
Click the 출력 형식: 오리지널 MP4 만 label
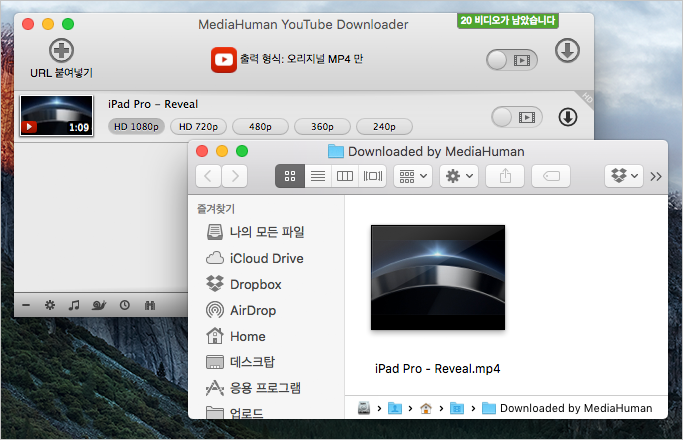pyautogui.click(x=301, y=59)
